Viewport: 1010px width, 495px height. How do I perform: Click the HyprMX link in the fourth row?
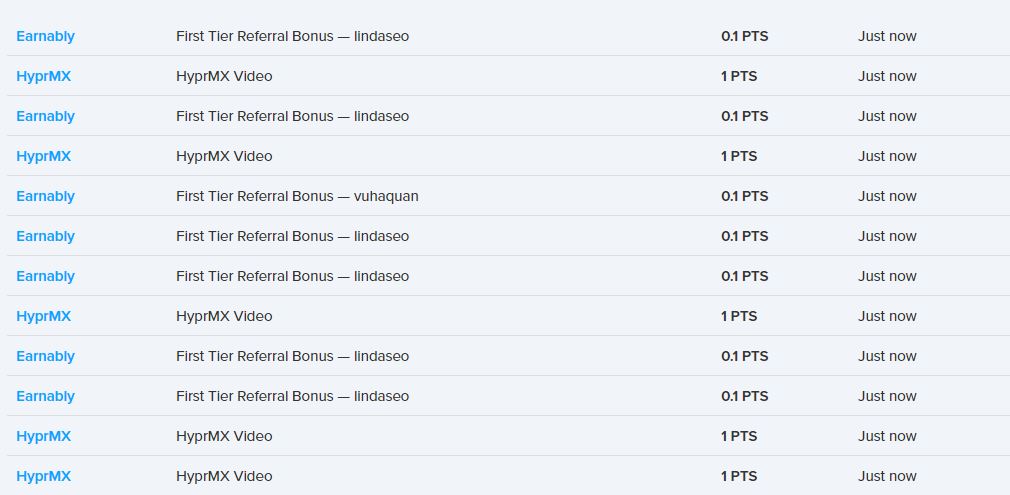coord(43,156)
